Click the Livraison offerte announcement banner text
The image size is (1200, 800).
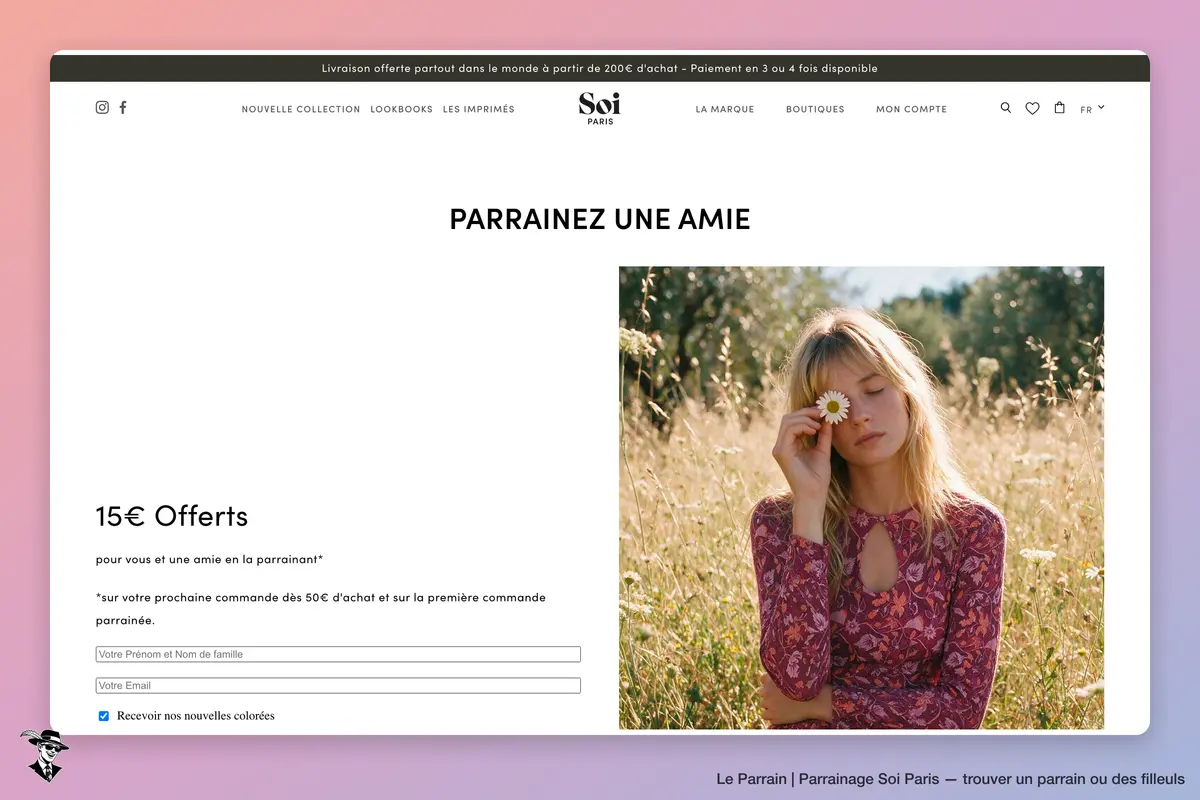click(x=600, y=69)
